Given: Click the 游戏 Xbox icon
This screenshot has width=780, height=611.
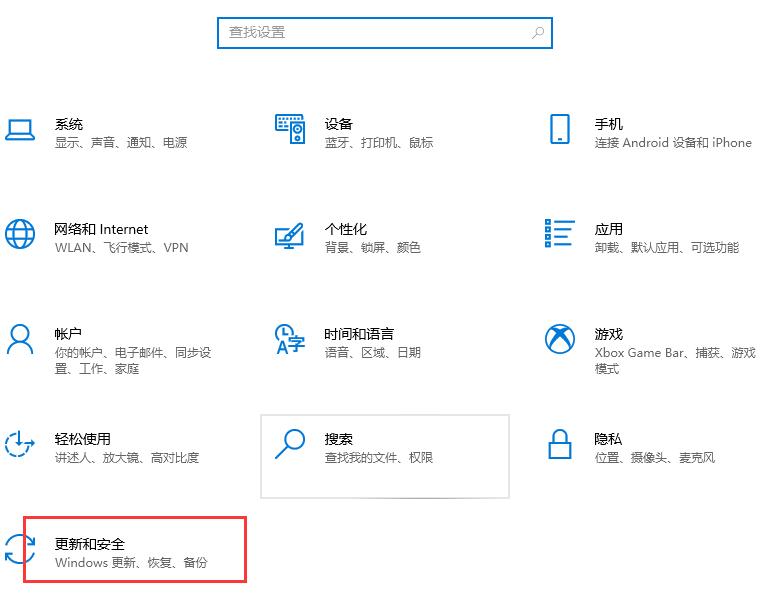Looking at the screenshot, I should (560, 339).
